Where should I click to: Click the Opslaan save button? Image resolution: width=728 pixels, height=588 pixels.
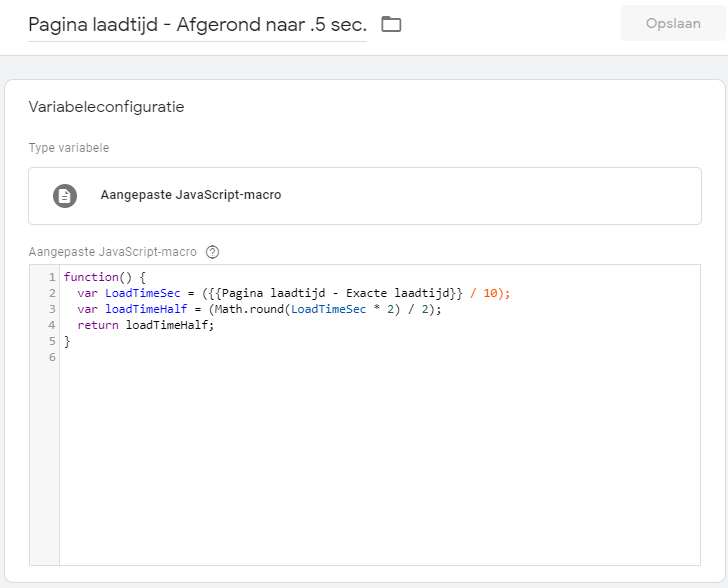click(673, 23)
